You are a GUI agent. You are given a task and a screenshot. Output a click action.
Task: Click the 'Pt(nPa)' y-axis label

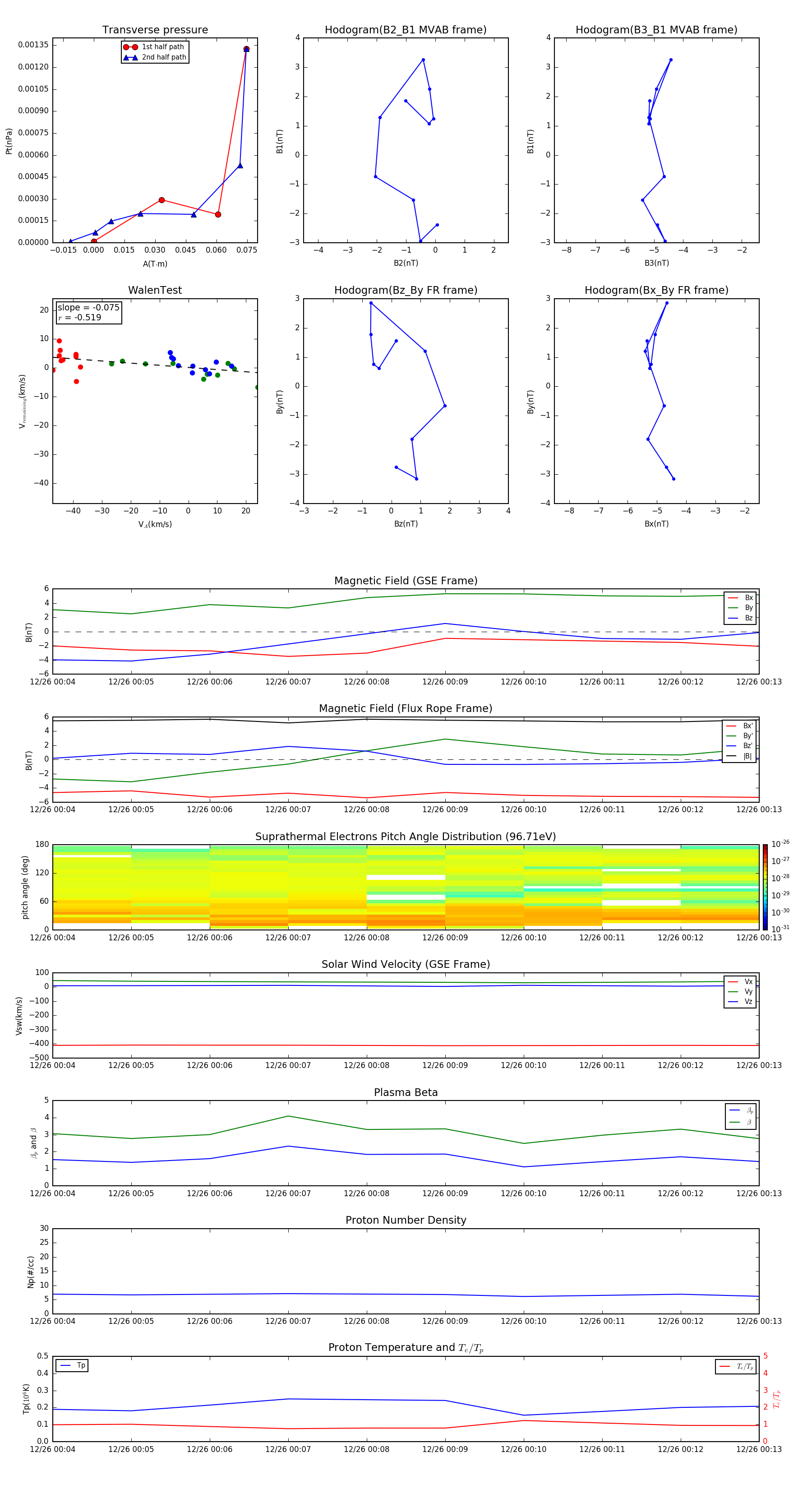click(x=9, y=141)
